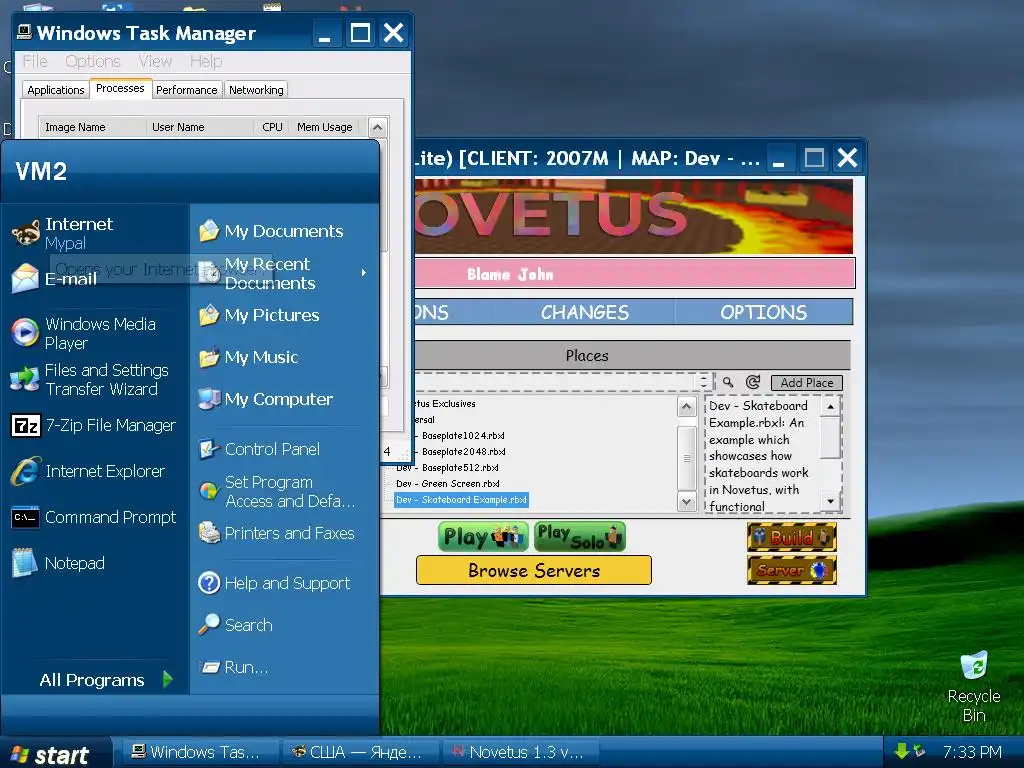Select Dev - Baseplate512.rbxl in places
The height and width of the screenshot is (768, 1024).
tap(448, 468)
